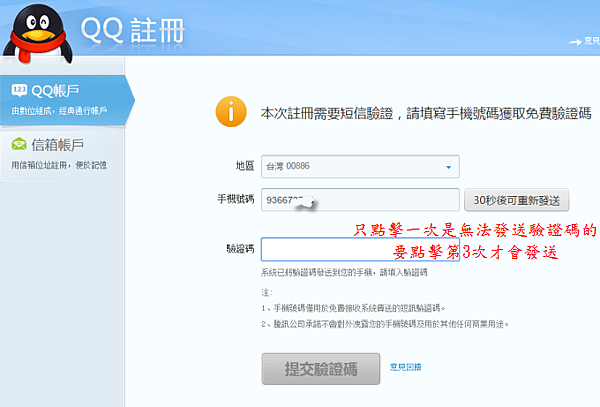This screenshot has height=407, width=600.
Task: Click the 123 chat bubble icon
Action: (x=19, y=91)
